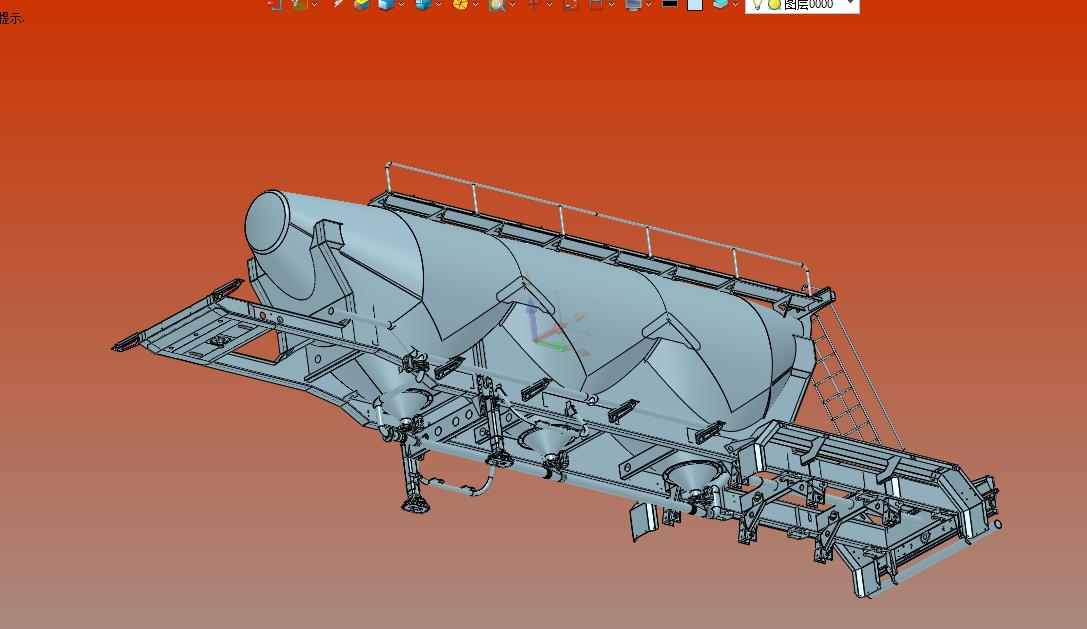Click the magnifier zoom icon
Screen dimensions: 1087x629
pyautogui.click(x=497, y=4)
